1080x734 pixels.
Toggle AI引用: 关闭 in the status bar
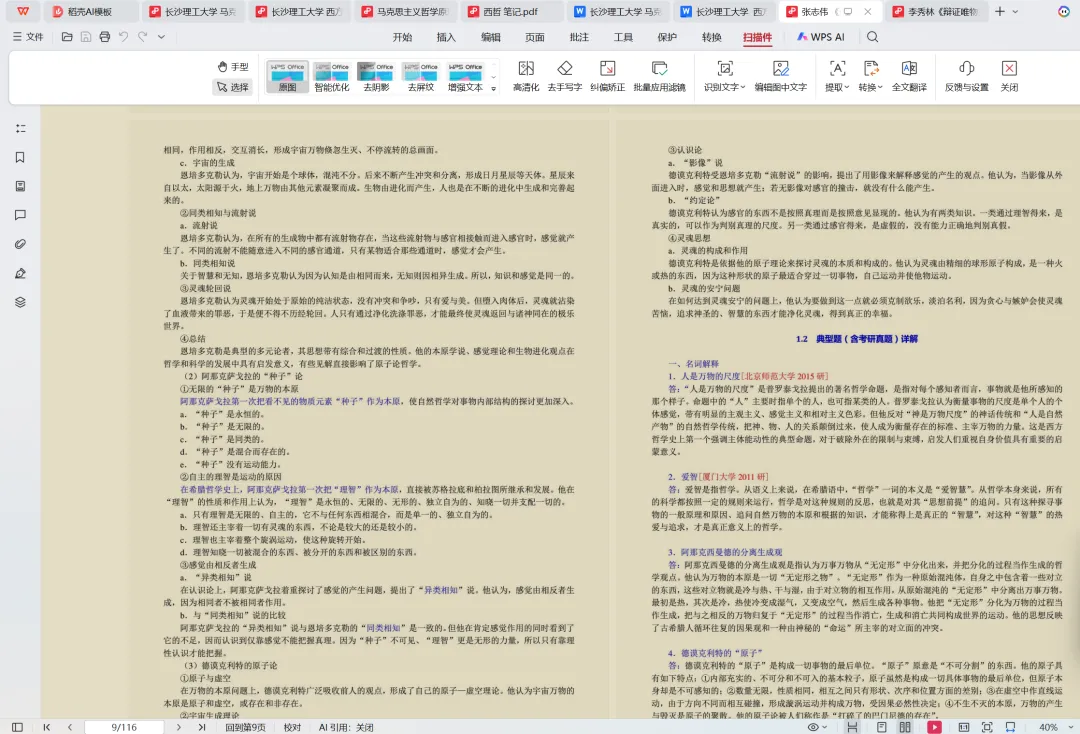[x=346, y=727]
